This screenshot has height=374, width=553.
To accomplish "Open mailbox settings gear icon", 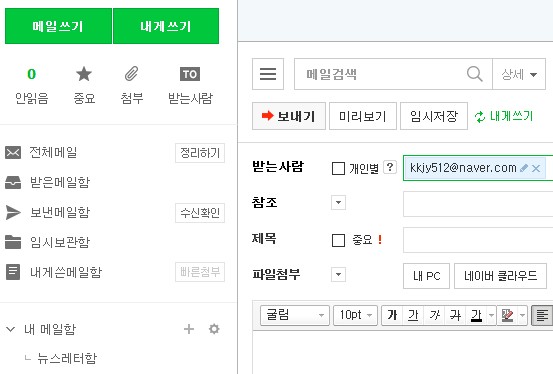I will pos(214,329).
